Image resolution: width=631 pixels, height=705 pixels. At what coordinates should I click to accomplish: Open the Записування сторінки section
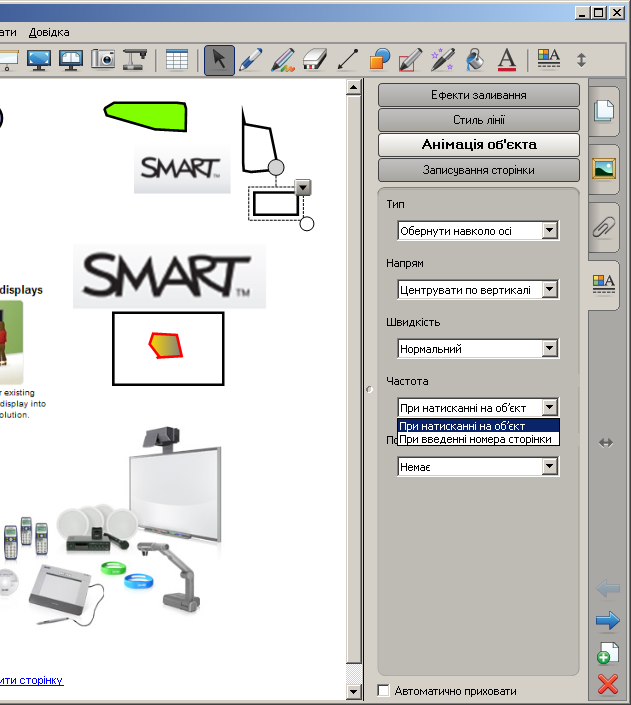pyautogui.click(x=479, y=170)
